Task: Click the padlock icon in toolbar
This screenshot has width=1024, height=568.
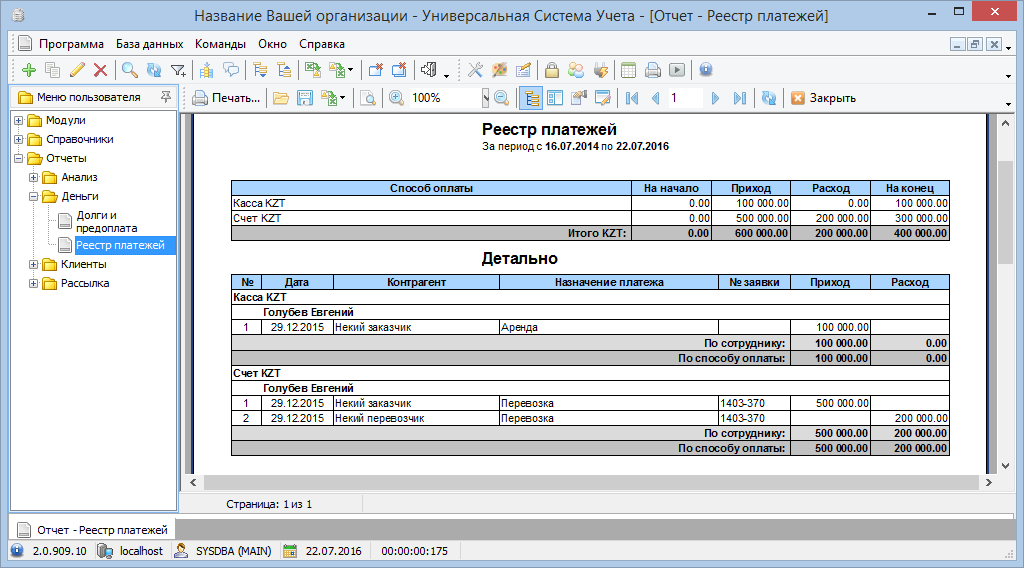Action: click(x=551, y=70)
